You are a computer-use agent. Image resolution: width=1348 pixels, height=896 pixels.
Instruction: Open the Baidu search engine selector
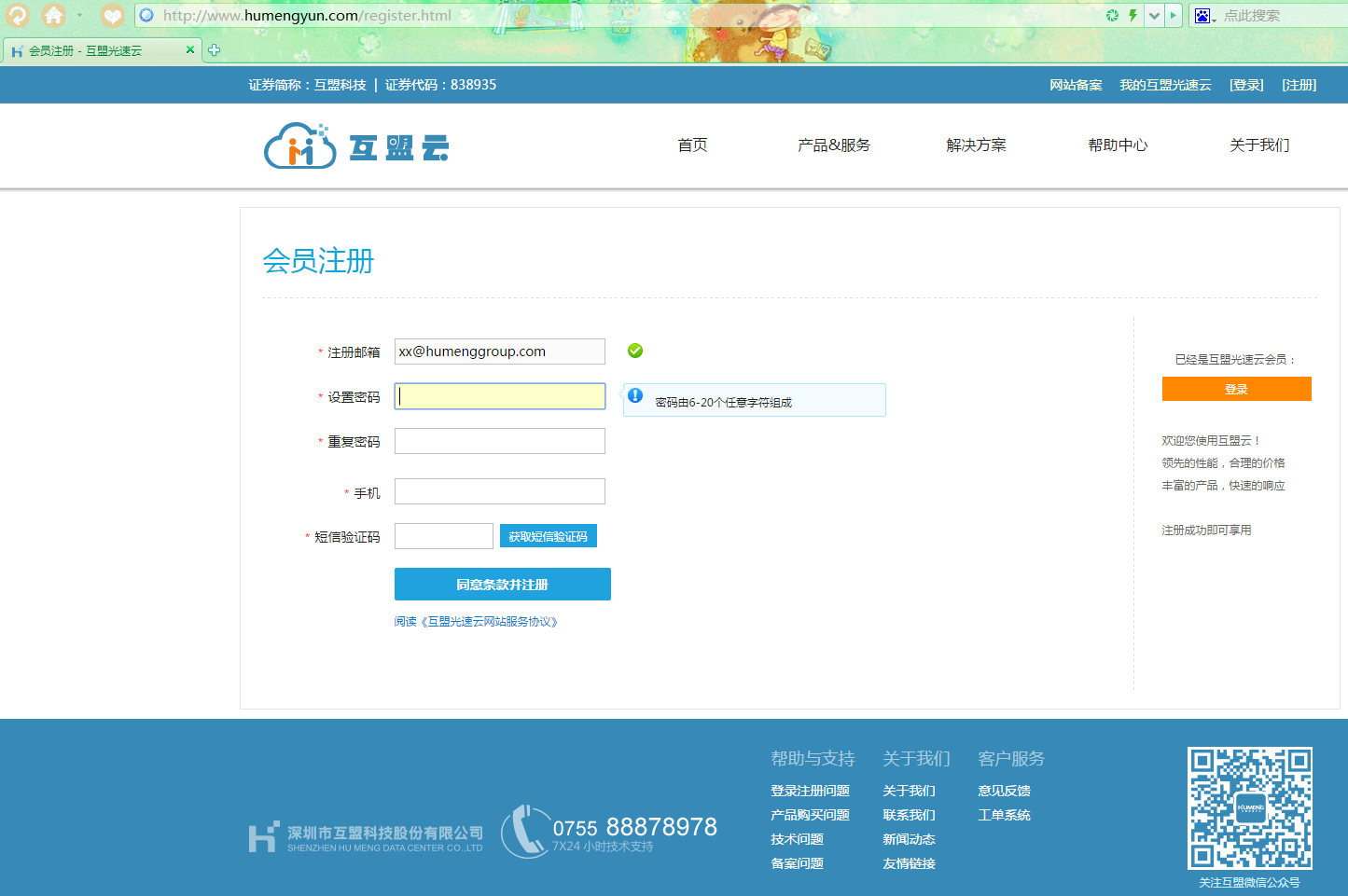[1204, 16]
